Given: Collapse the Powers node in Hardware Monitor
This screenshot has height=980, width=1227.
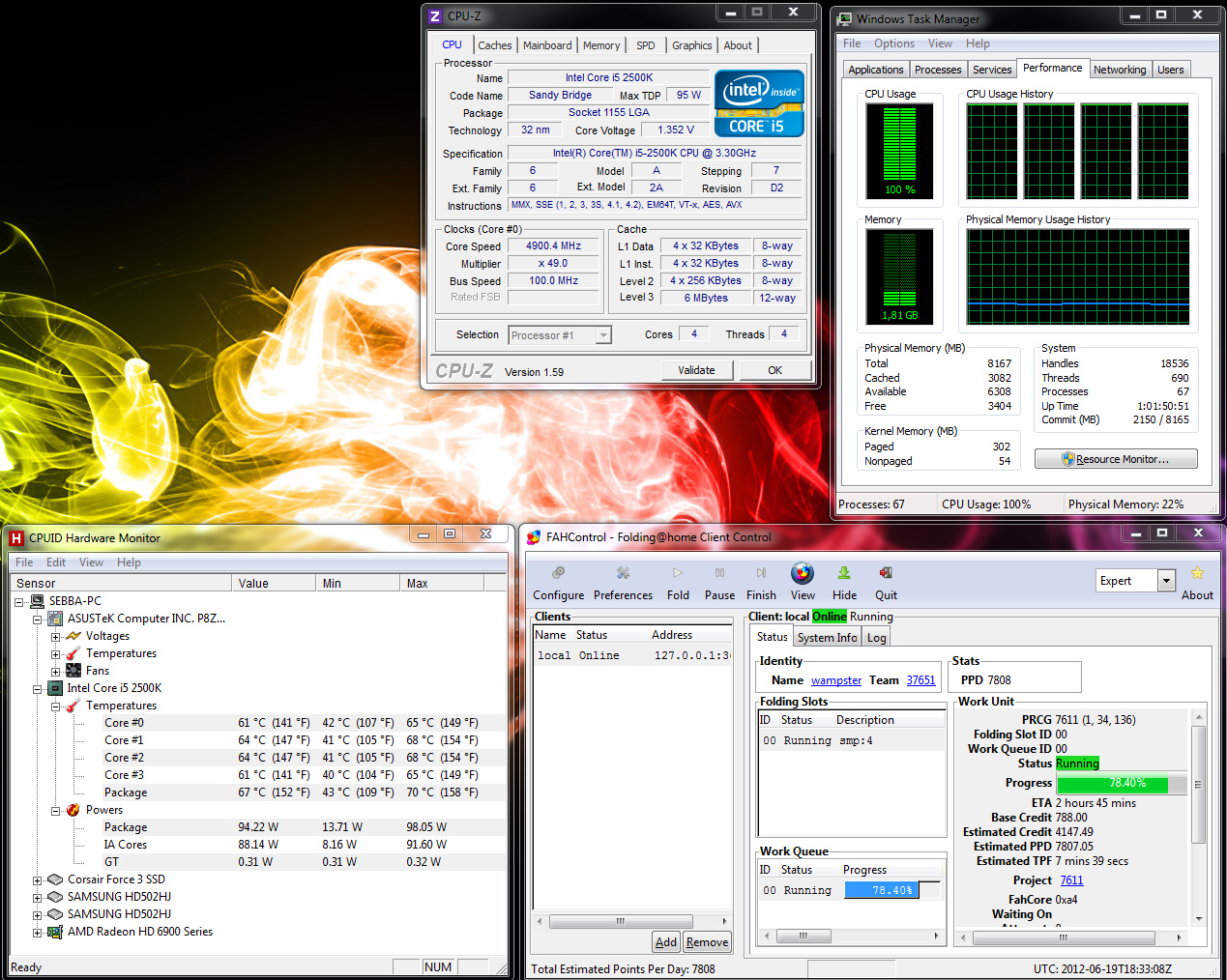Looking at the screenshot, I should [x=55, y=810].
